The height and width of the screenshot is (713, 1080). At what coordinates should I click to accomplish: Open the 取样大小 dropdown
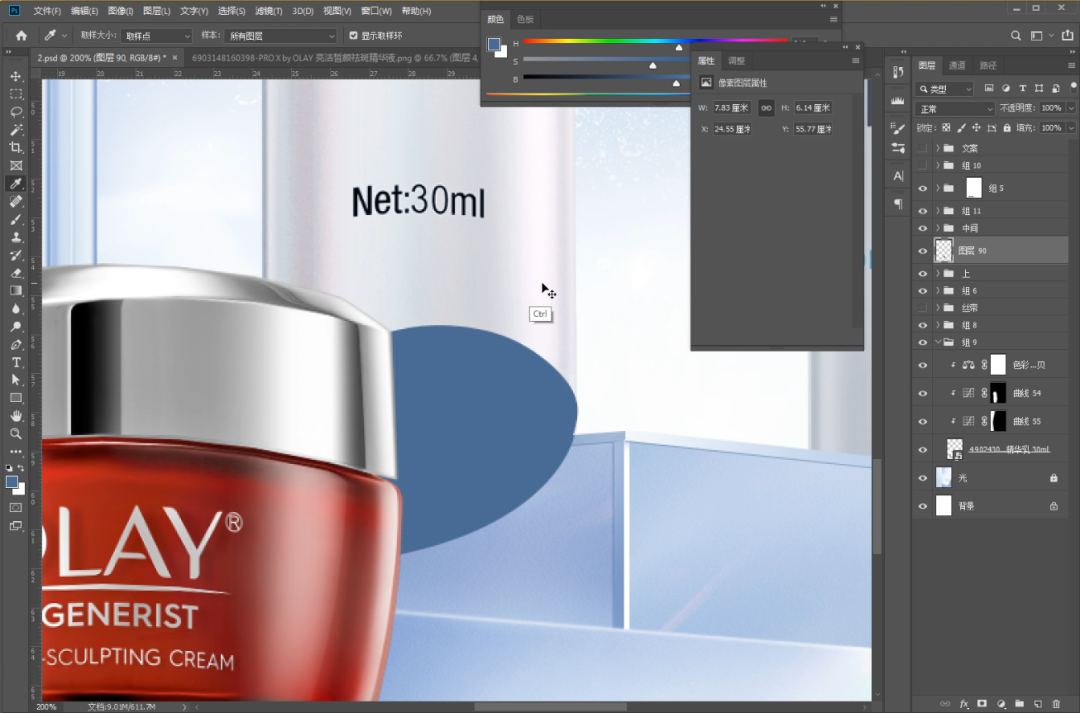pos(157,36)
